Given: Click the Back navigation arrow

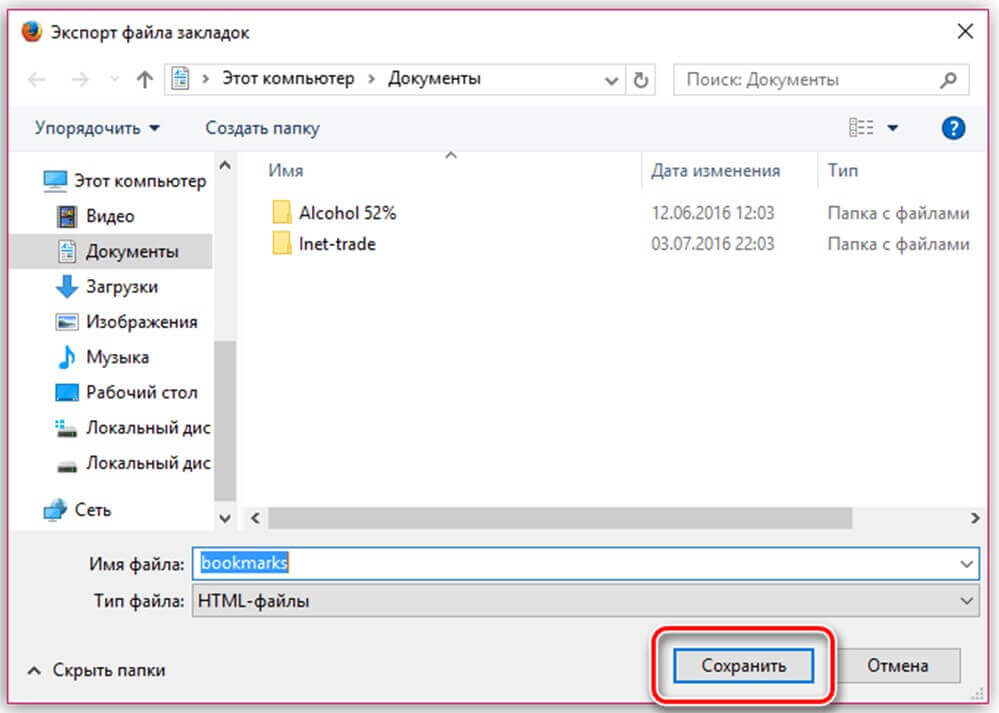Looking at the screenshot, I should [37, 80].
